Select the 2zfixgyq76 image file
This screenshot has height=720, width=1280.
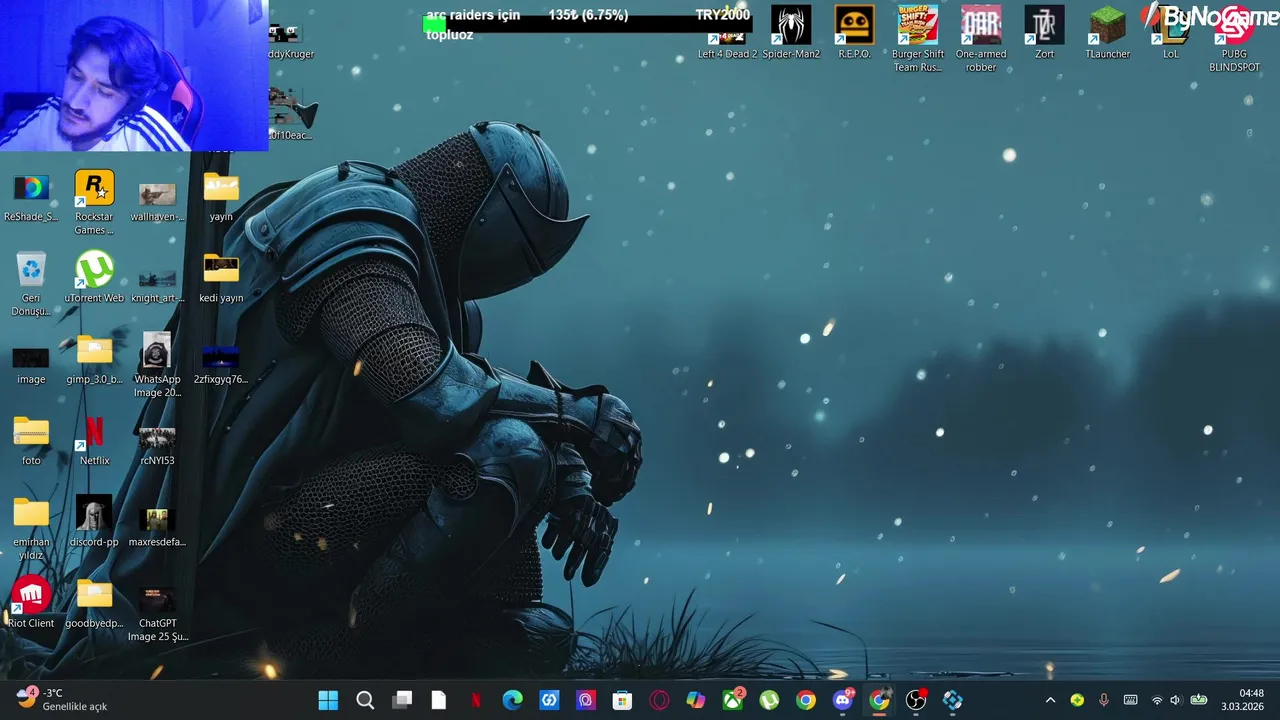click(x=221, y=365)
